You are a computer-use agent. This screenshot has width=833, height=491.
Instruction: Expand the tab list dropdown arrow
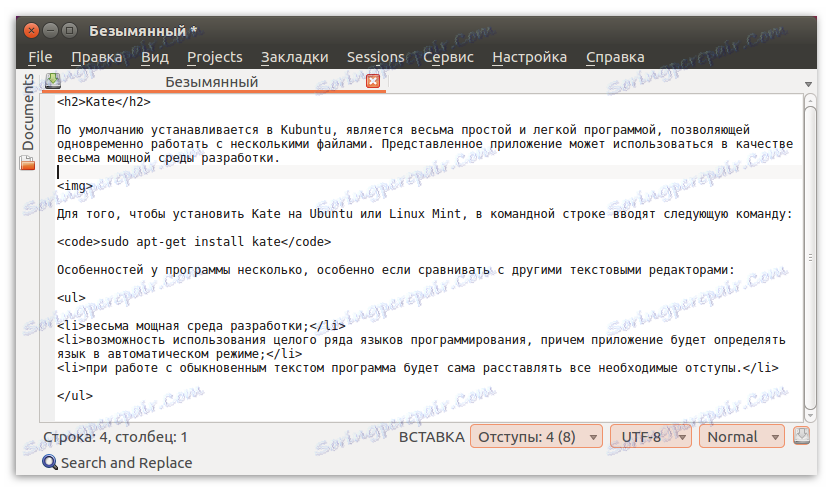(808, 84)
